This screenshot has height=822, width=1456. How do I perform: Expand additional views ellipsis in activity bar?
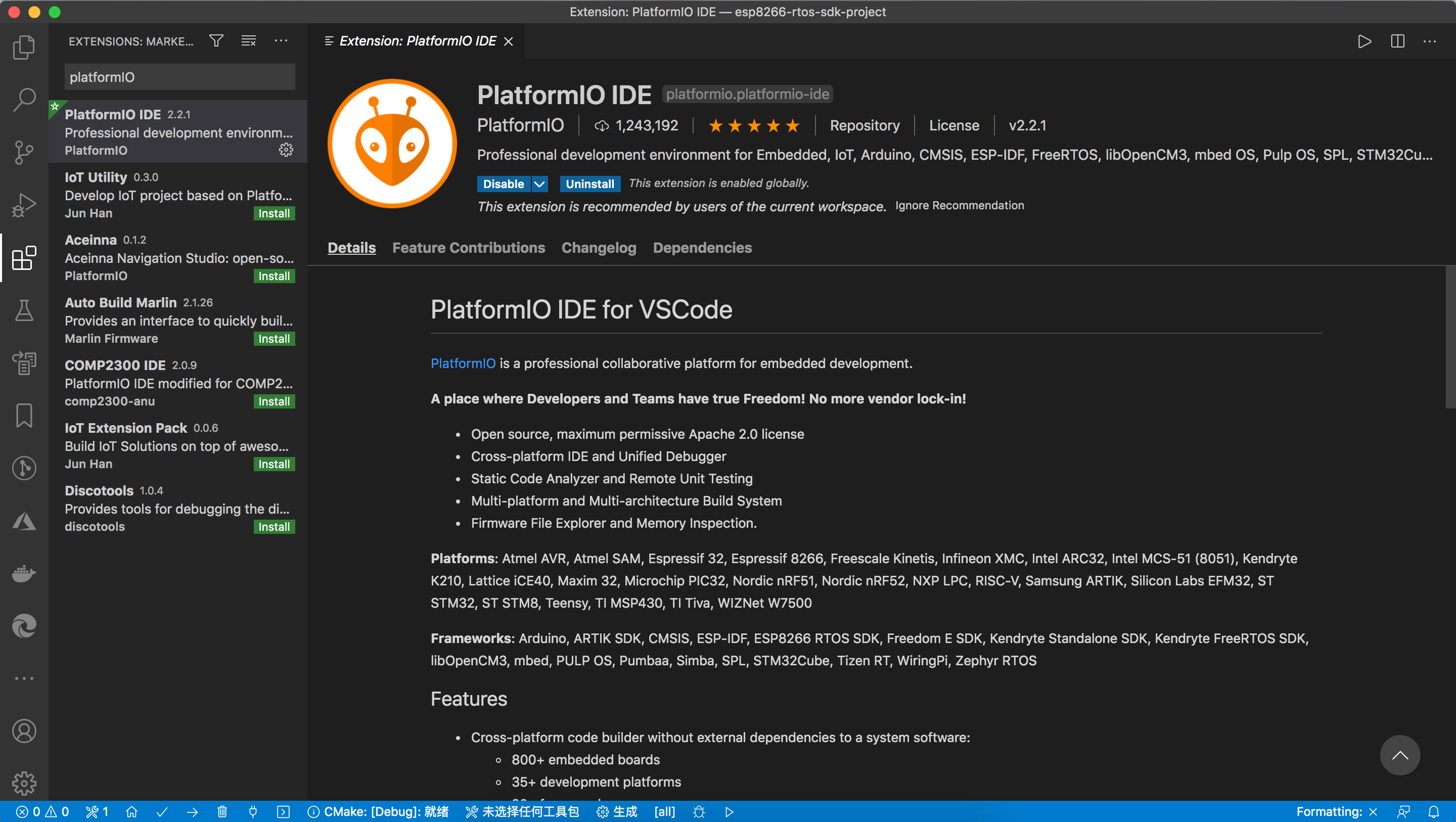pos(24,678)
